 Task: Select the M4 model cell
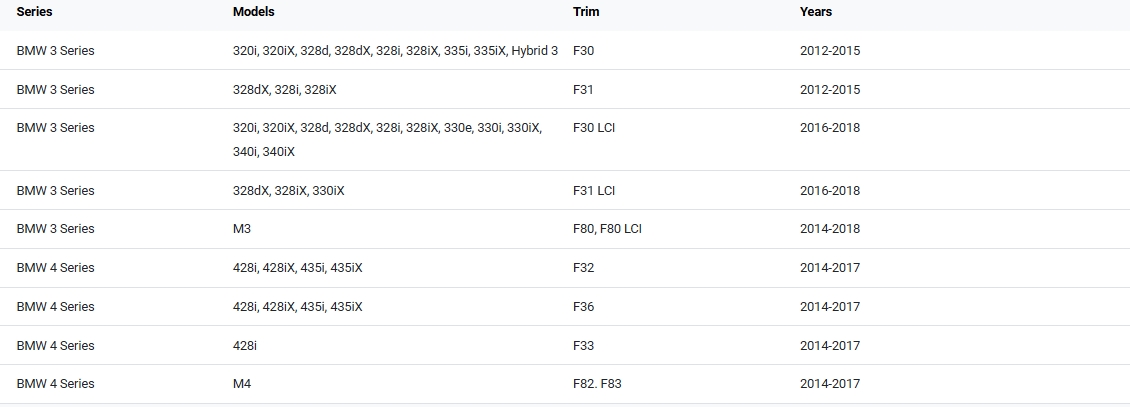(x=242, y=384)
